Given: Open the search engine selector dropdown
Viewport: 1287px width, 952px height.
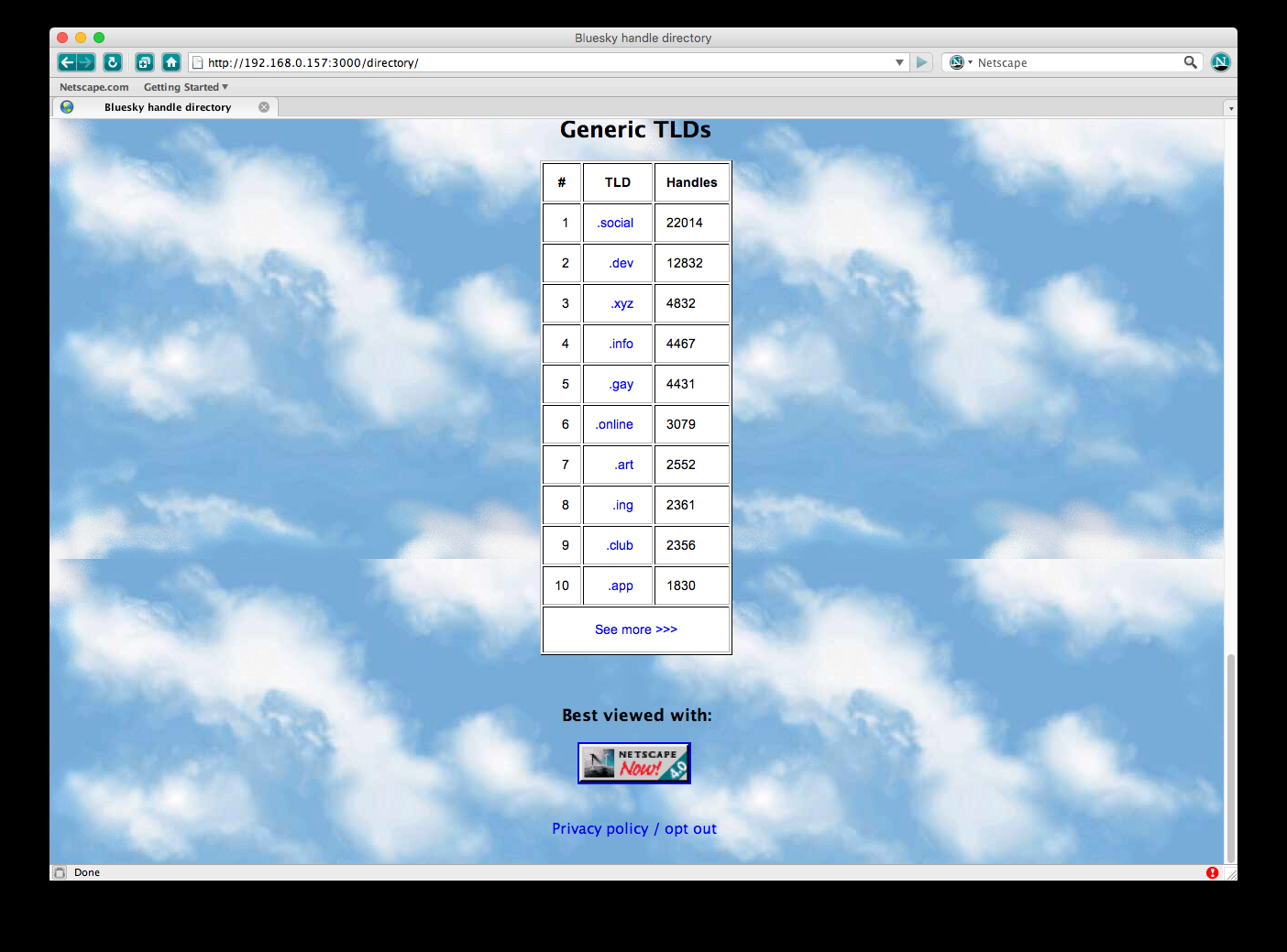Looking at the screenshot, I should point(960,62).
